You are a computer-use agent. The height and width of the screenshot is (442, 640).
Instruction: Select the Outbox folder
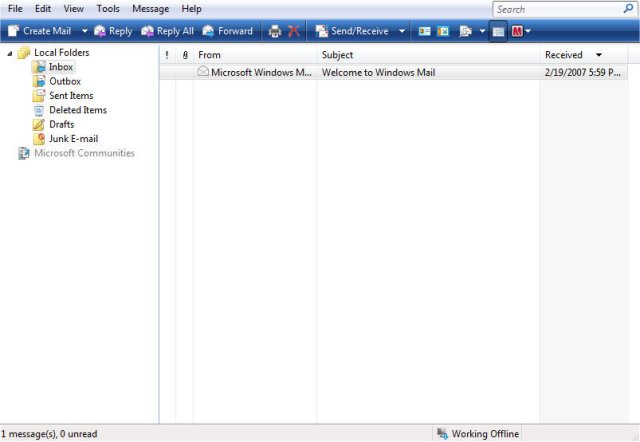(x=57, y=81)
